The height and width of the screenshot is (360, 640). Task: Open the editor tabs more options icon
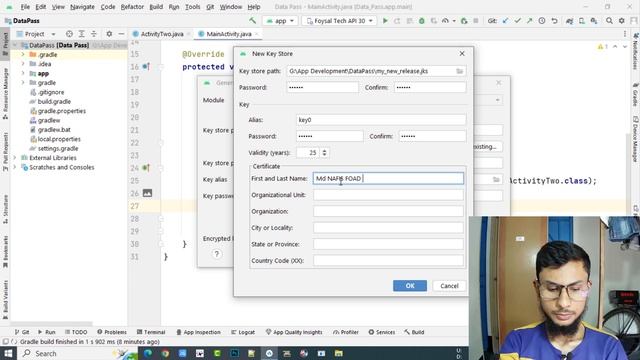pyautogui.click(x=625, y=34)
